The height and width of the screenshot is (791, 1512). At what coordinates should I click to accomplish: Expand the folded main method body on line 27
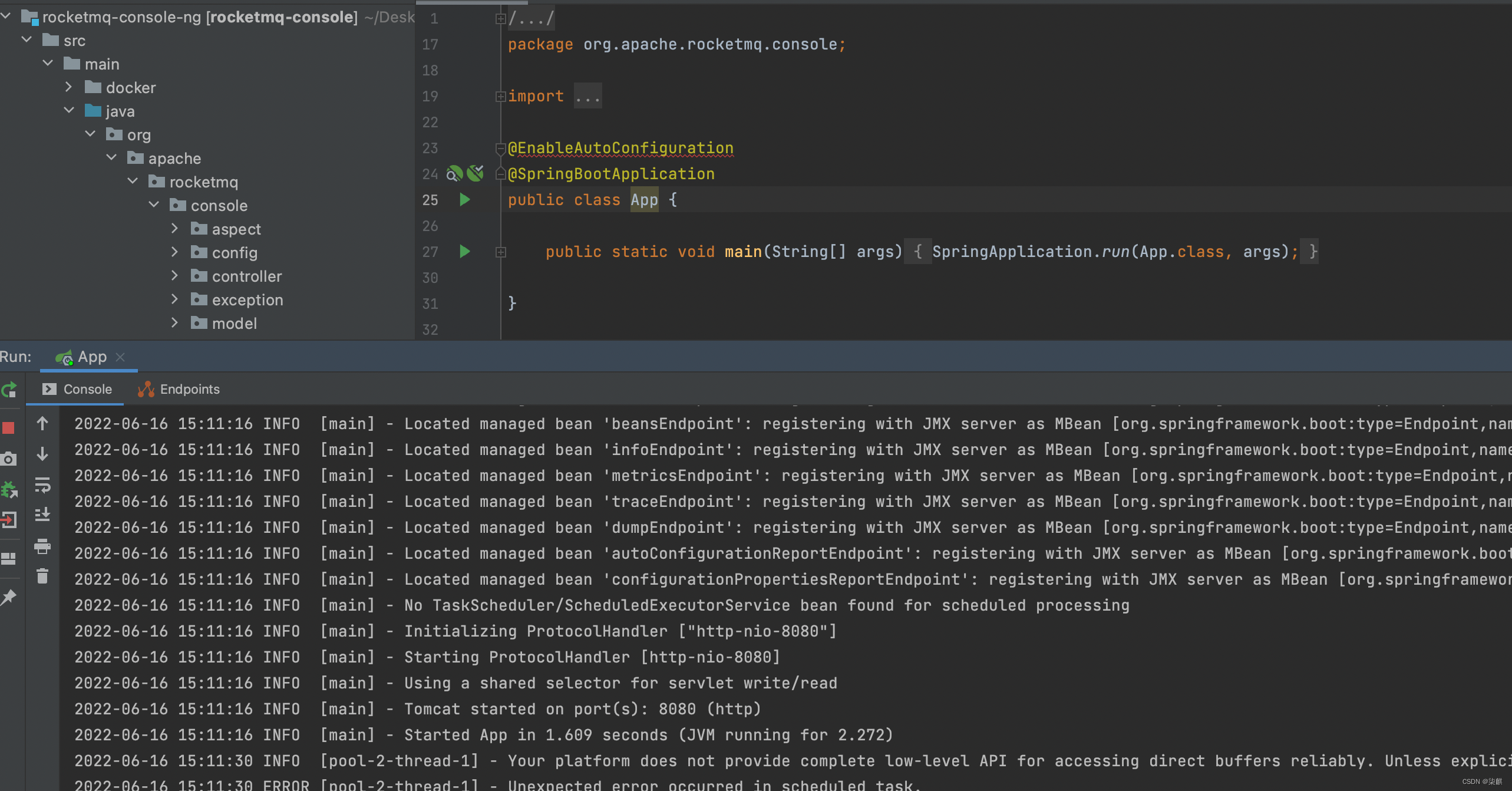click(501, 252)
